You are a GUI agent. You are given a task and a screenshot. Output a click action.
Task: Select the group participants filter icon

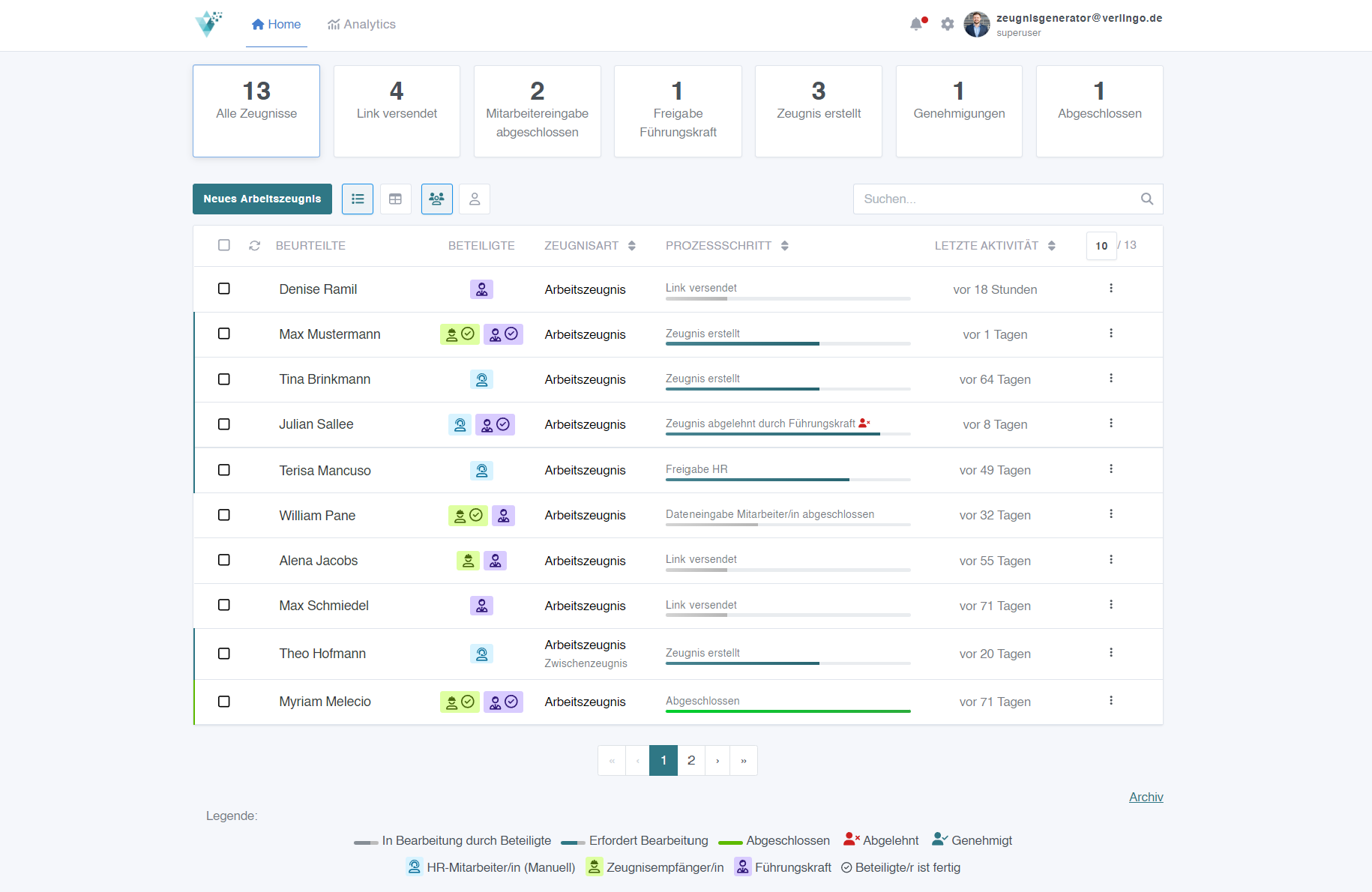[x=436, y=199]
